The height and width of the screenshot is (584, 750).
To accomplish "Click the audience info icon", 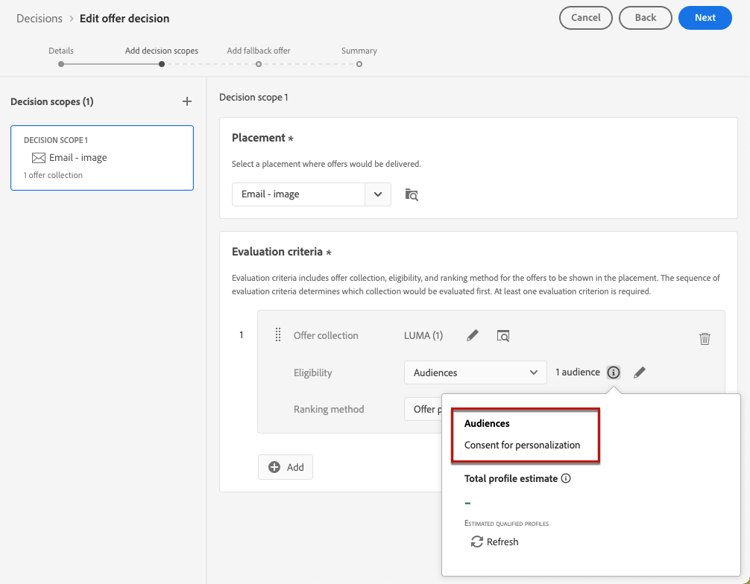I will tap(614, 372).
